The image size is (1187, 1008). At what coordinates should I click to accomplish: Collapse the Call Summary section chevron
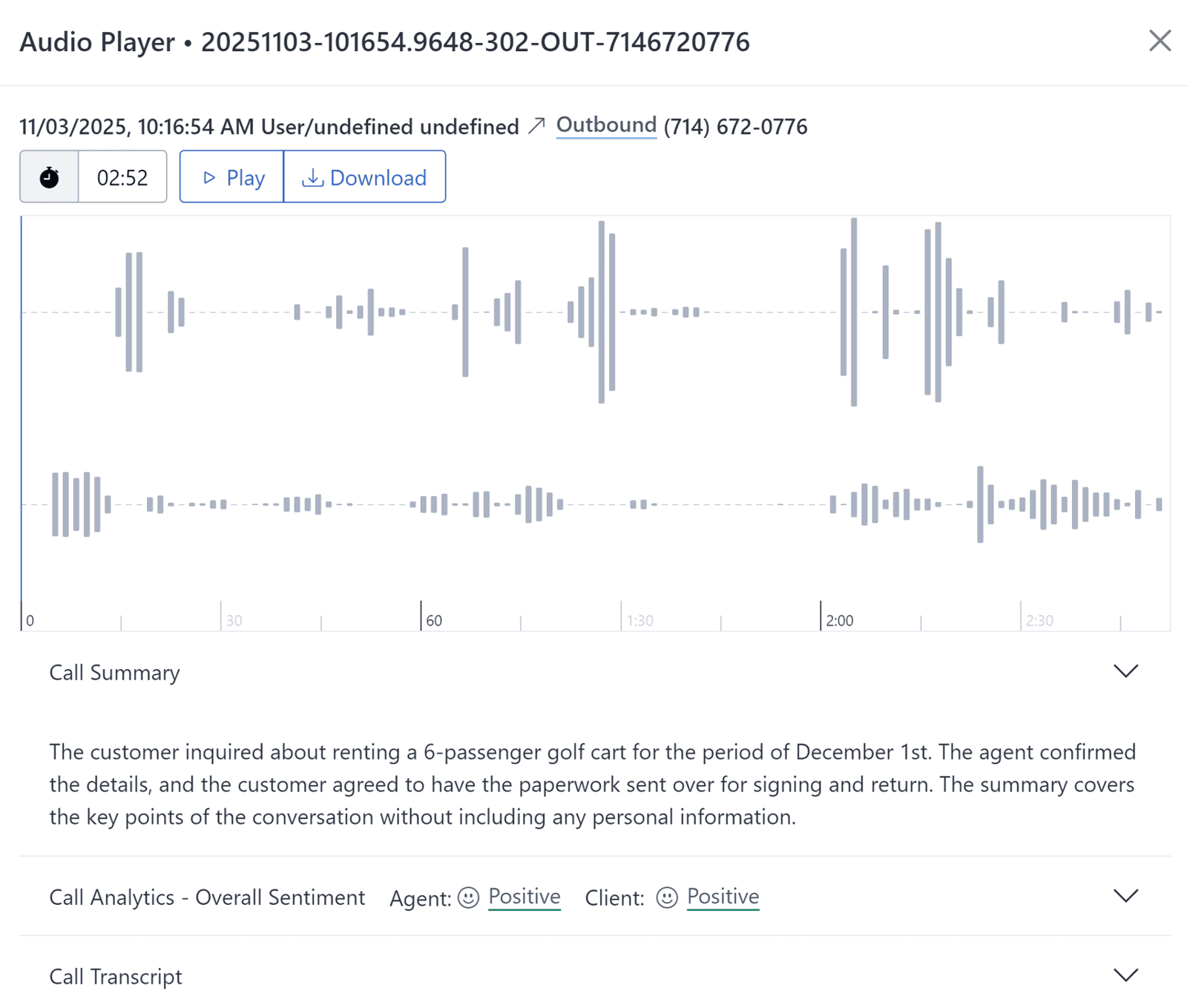1125,671
